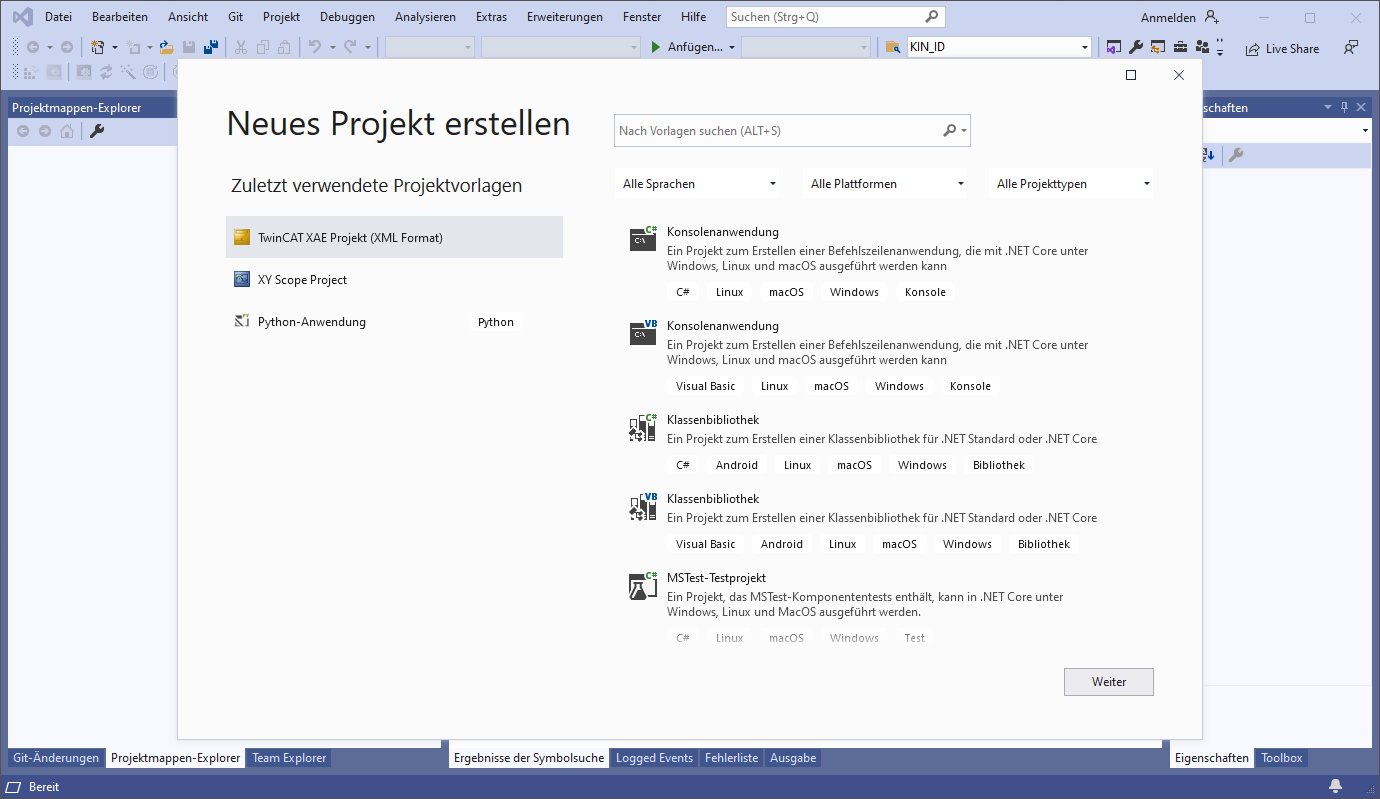Click the wrench properties icon in main toolbar
The width and height of the screenshot is (1380, 799).
(x=1136, y=47)
